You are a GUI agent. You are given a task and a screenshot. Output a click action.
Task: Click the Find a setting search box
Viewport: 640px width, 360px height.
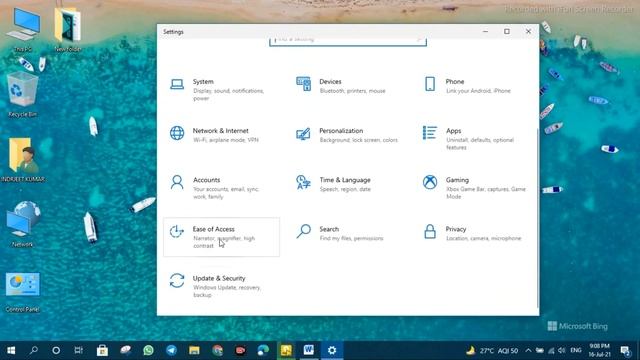click(348, 42)
